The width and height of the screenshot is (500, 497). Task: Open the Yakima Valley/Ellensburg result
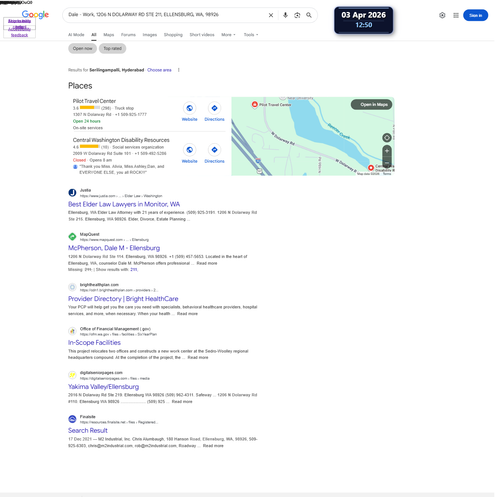pyautogui.click(x=103, y=387)
